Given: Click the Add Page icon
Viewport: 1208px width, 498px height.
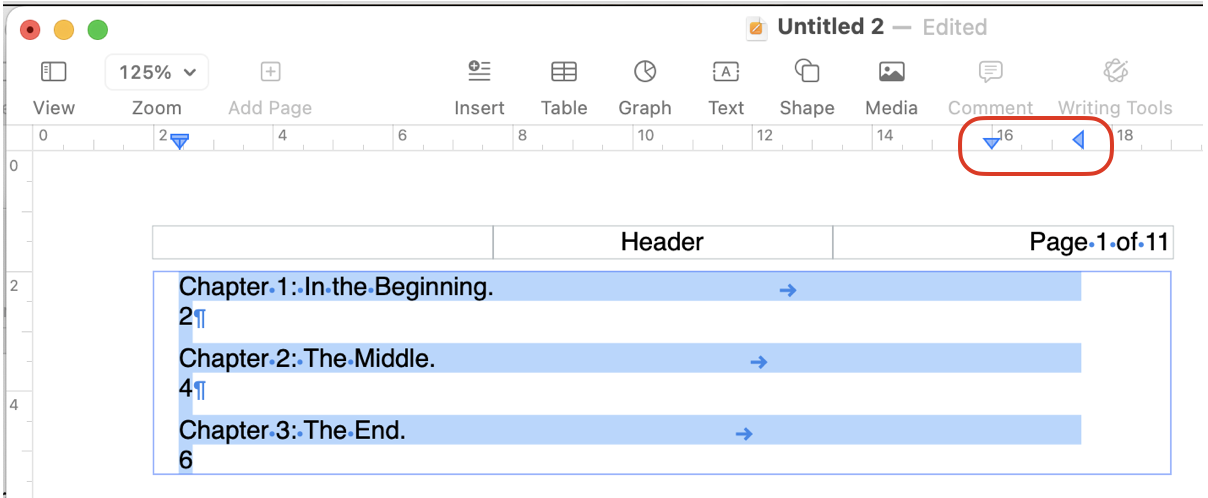Looking at the screenshot, I should point(270,72).
